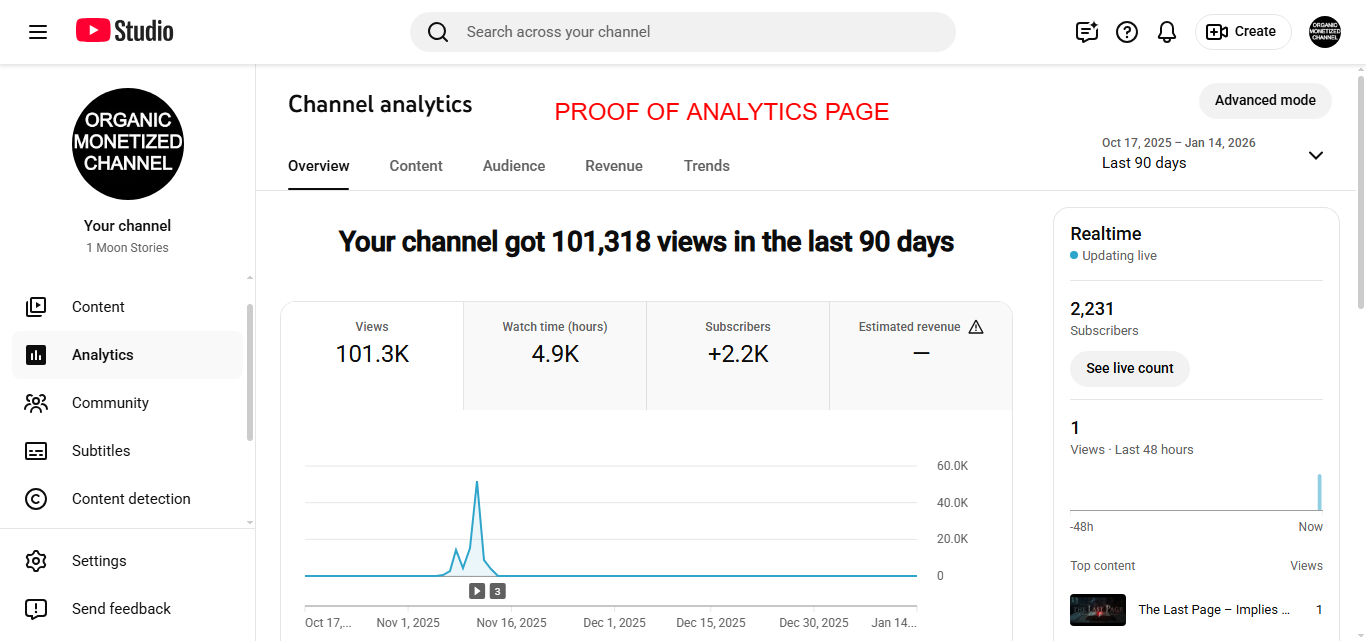Click the YouTube Studio logo

tap(125, 32)
